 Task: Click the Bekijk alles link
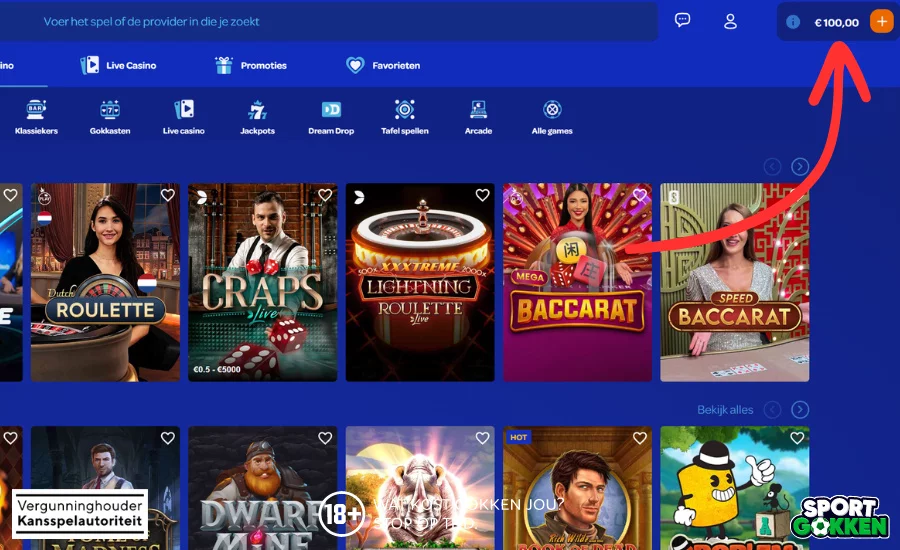(x=725, y=409)
